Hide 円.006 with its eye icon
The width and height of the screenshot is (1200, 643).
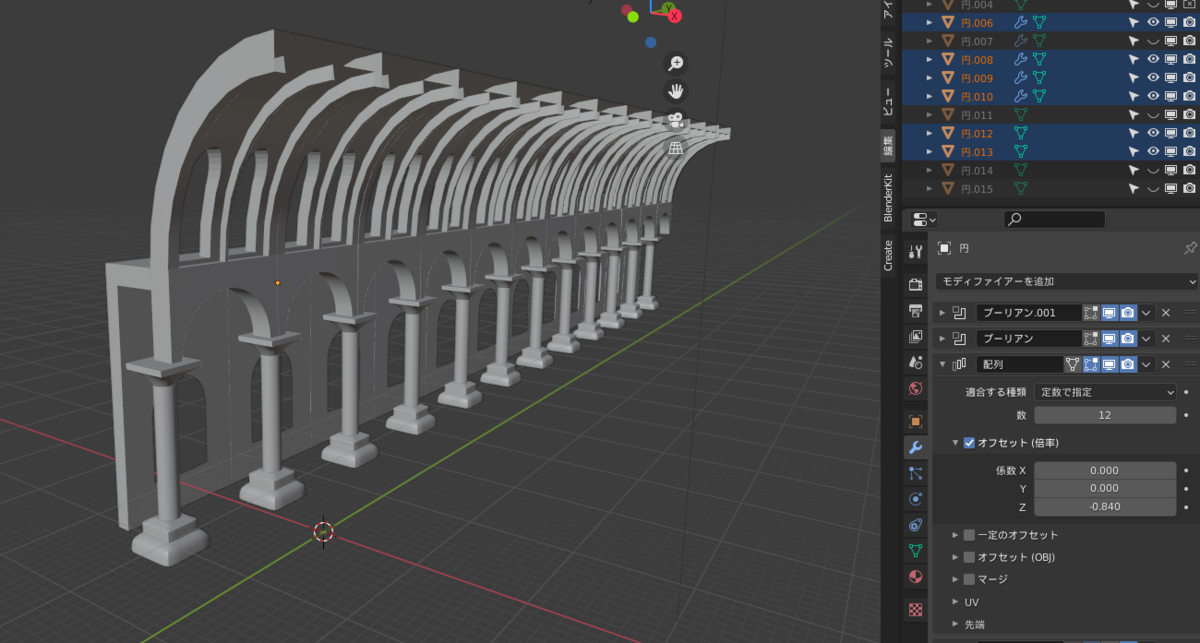[x=1153, y=23]
